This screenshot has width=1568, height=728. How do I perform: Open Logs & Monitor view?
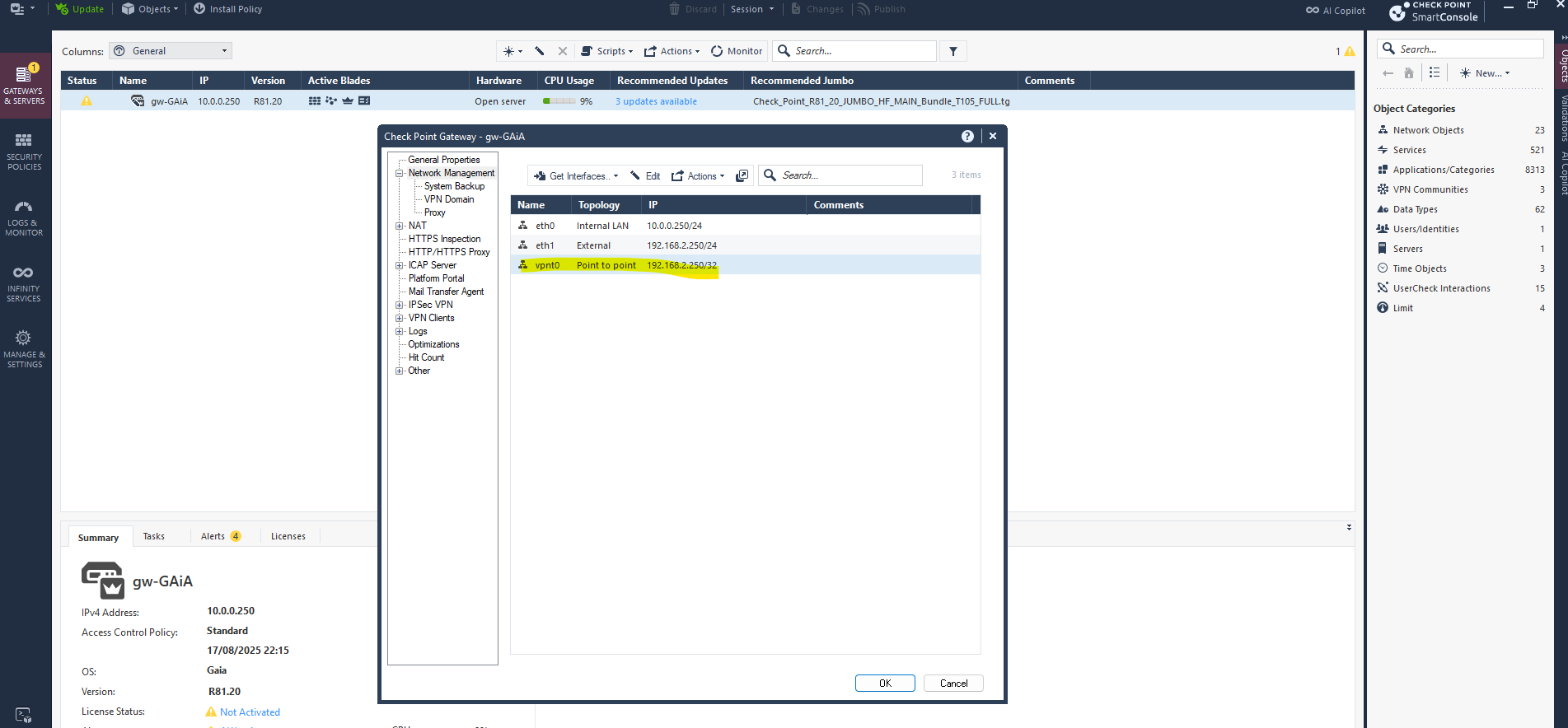pos(24,217)
